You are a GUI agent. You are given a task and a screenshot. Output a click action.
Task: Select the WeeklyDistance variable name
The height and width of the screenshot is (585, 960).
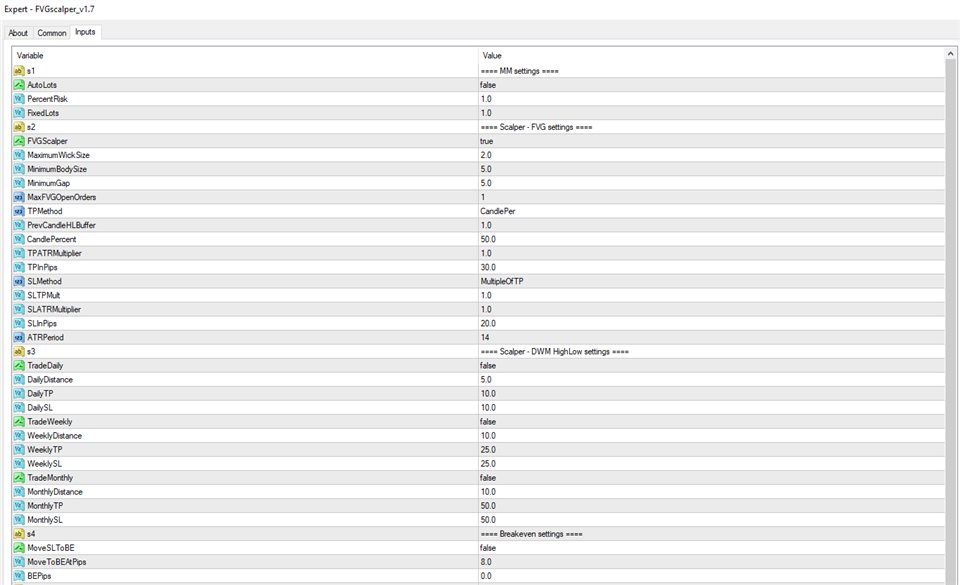(54, 436)
